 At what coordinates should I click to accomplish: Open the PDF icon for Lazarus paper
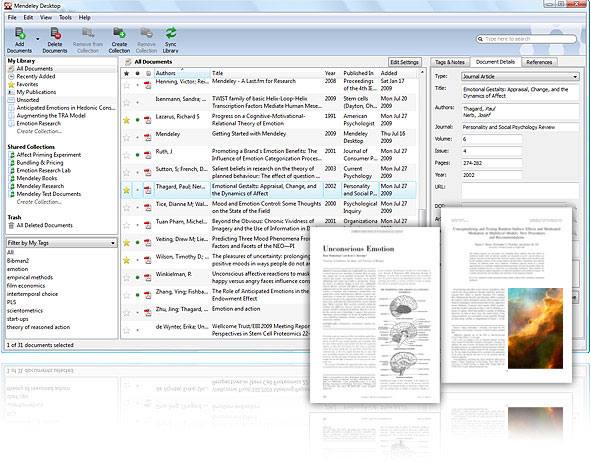[148, 120]
